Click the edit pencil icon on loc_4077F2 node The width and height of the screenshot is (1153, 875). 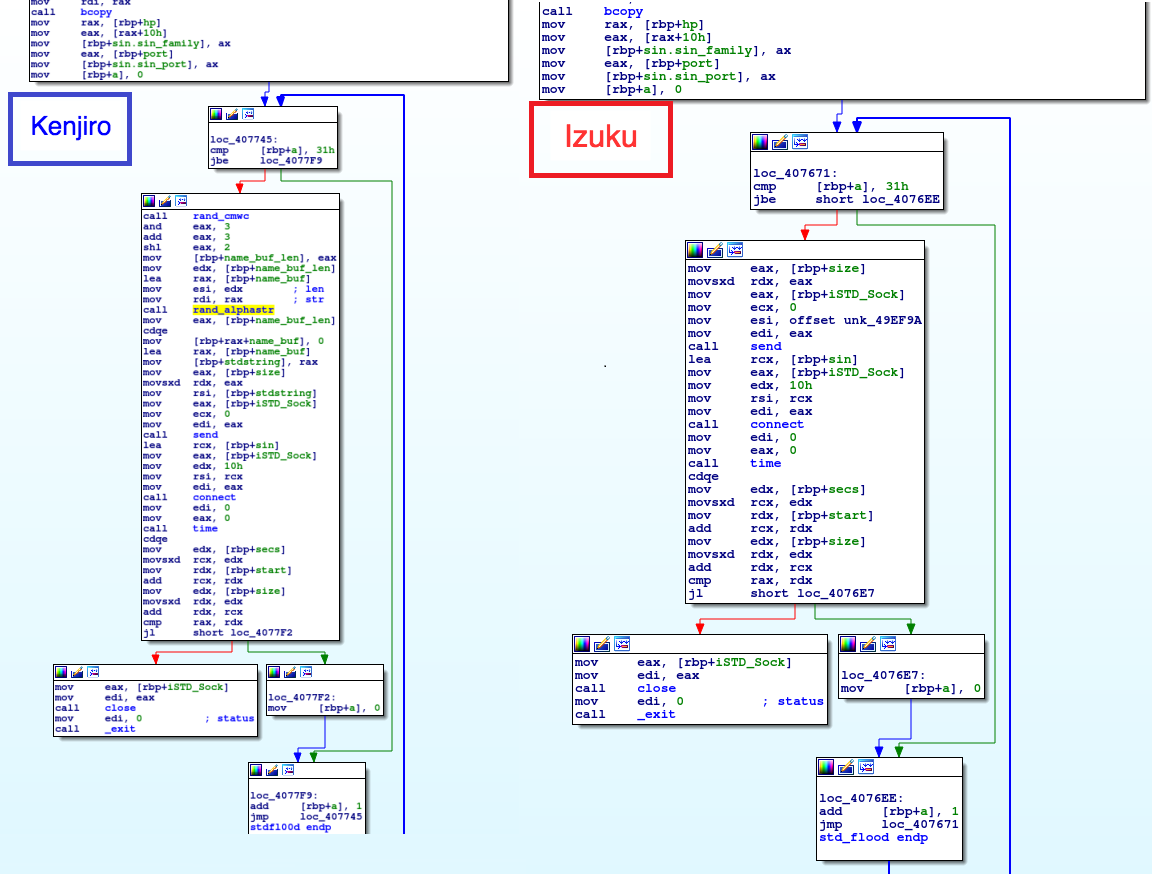[x=291, y=672]
